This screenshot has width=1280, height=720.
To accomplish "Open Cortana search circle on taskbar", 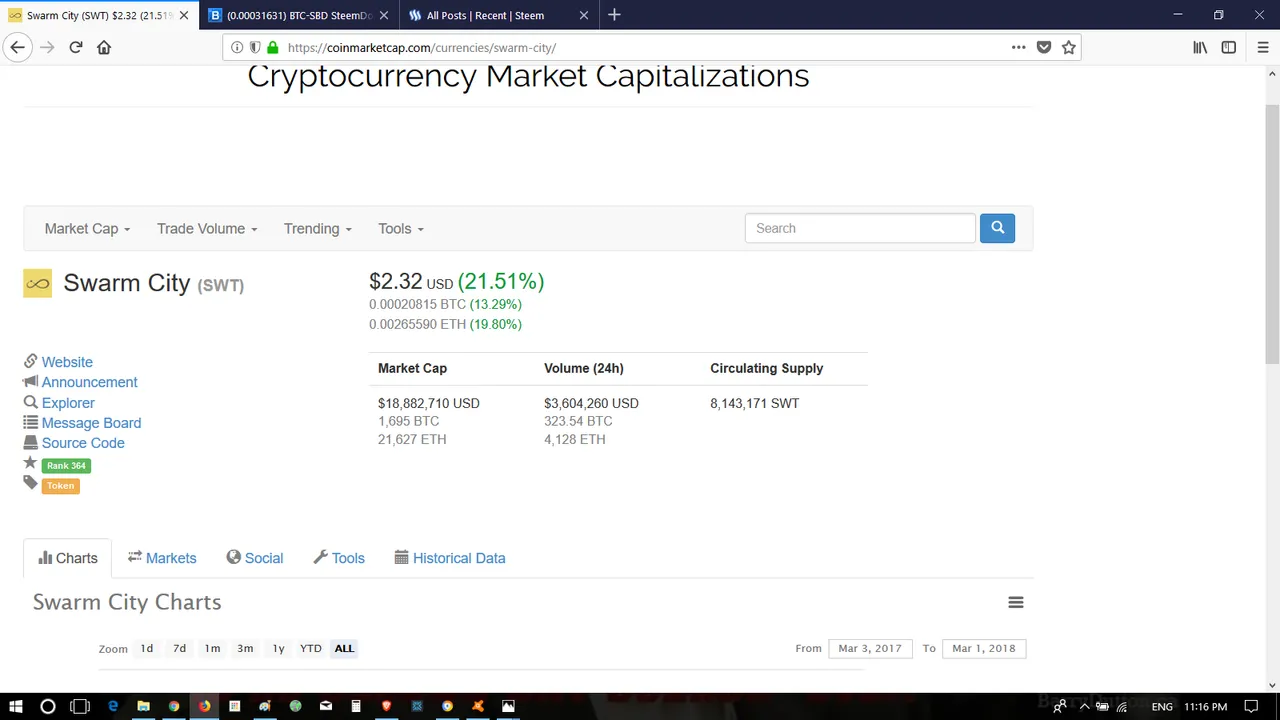I will pyautogui.click(x=47, y=706).
